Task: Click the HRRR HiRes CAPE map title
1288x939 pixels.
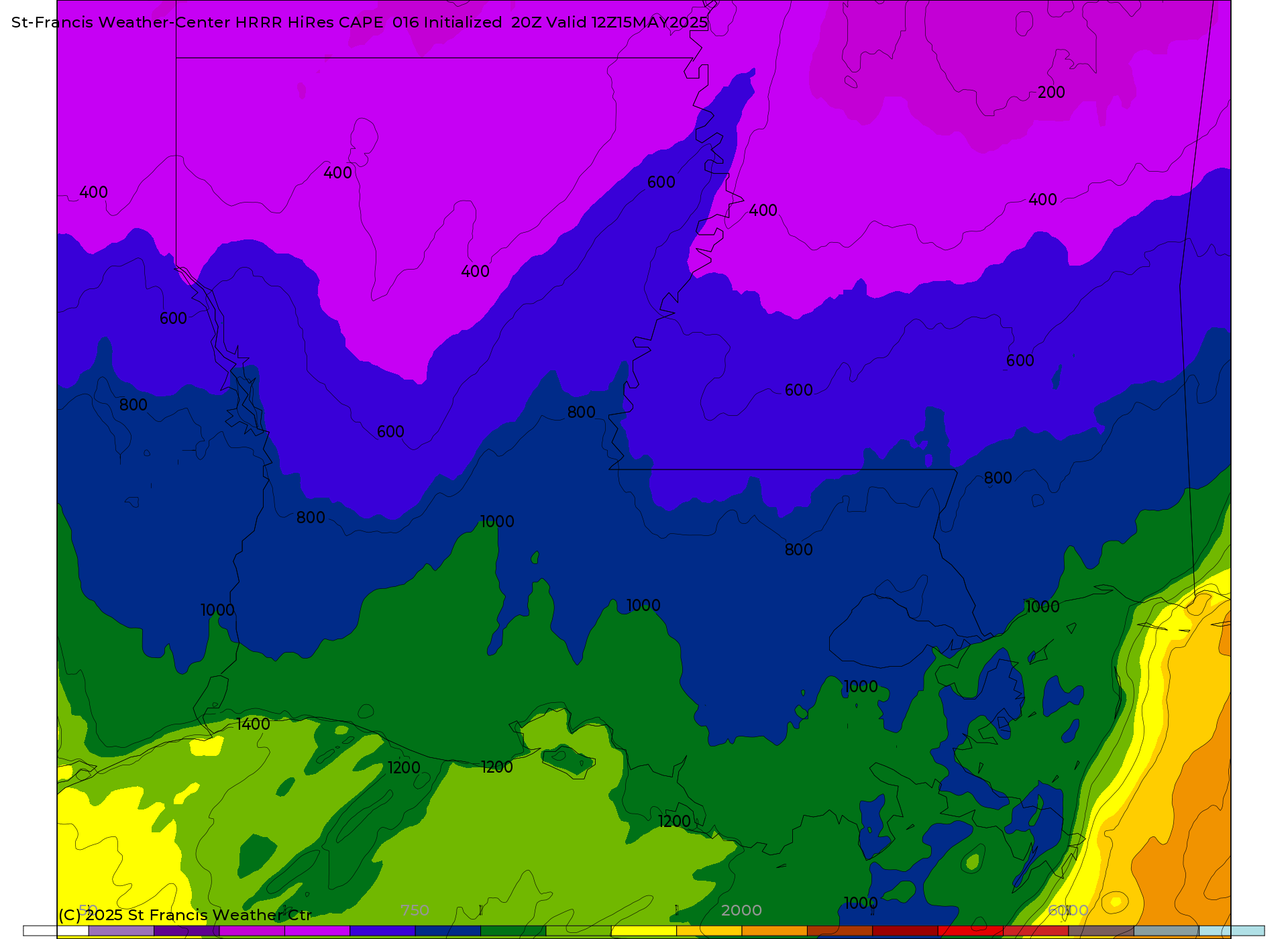Action: coord(360,22)
